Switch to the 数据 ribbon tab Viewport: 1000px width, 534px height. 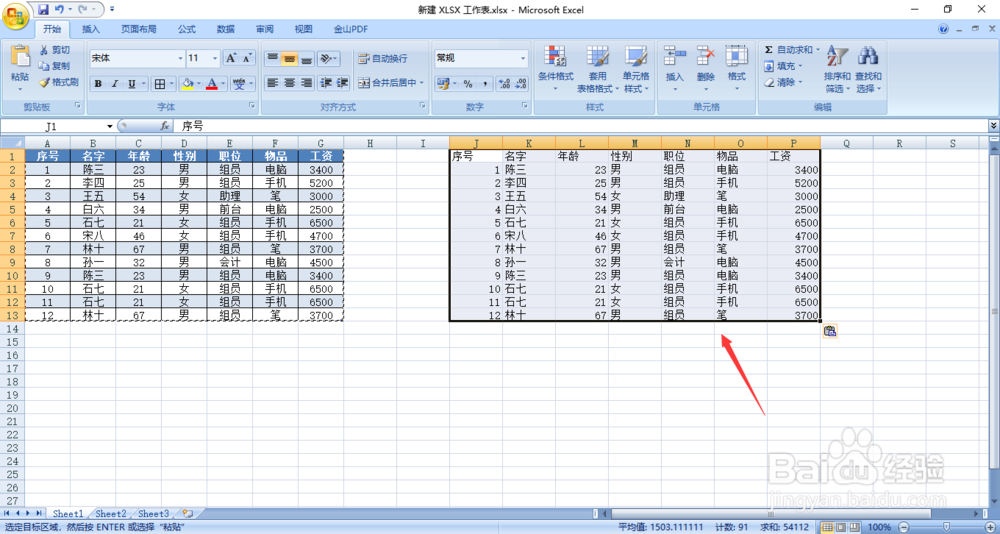tap(226, 29)
